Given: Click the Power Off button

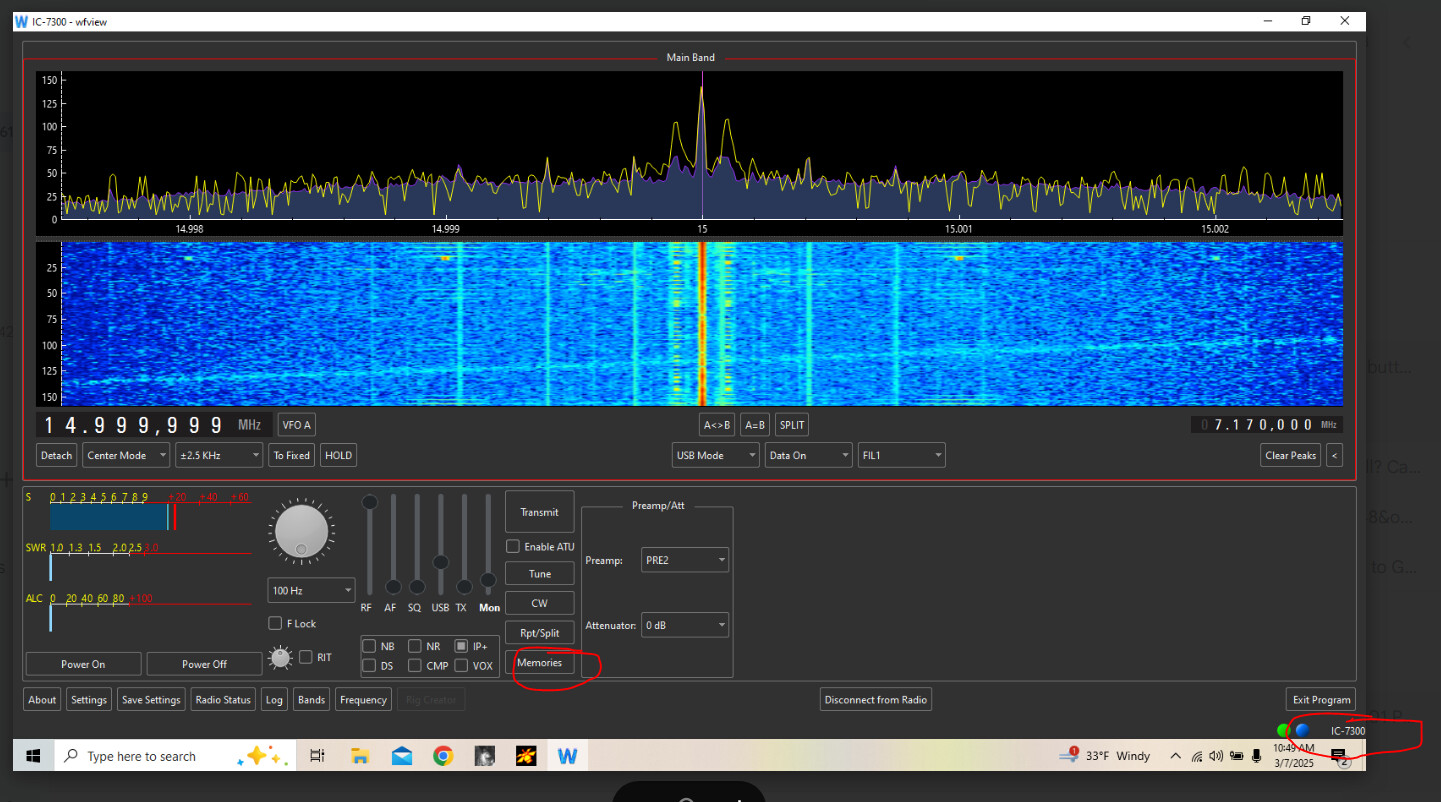Looking at the screenshot, I should [205, 664].
